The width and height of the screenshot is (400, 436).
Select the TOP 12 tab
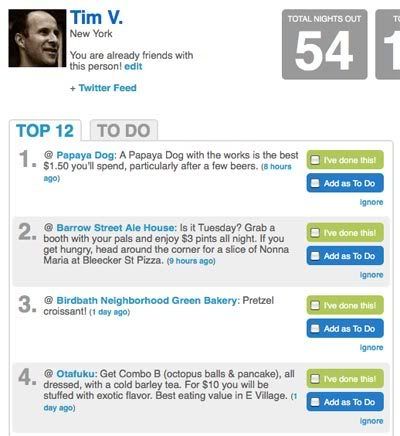click(x=45, y=130)
